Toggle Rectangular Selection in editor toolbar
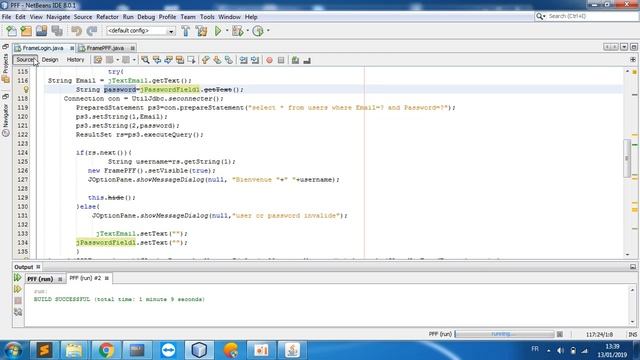The width and height of the screenshot is (640, 360). click(191, 60)
